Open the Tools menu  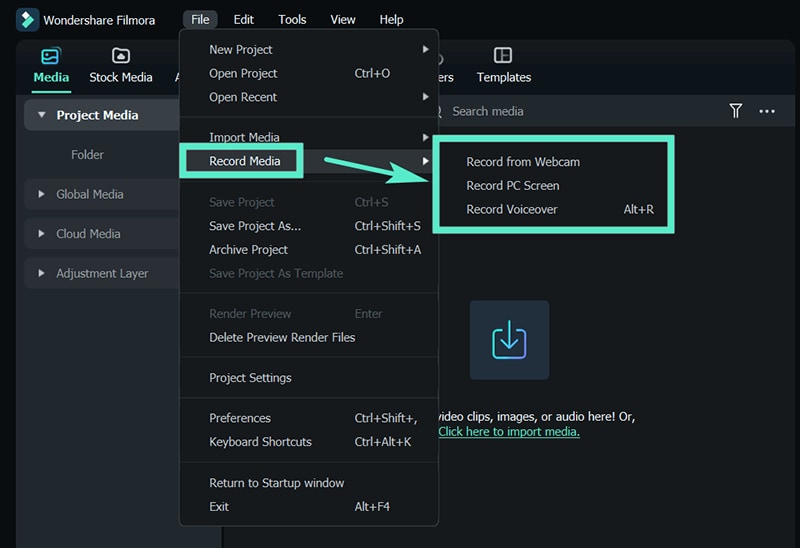[x=292, y=19]
